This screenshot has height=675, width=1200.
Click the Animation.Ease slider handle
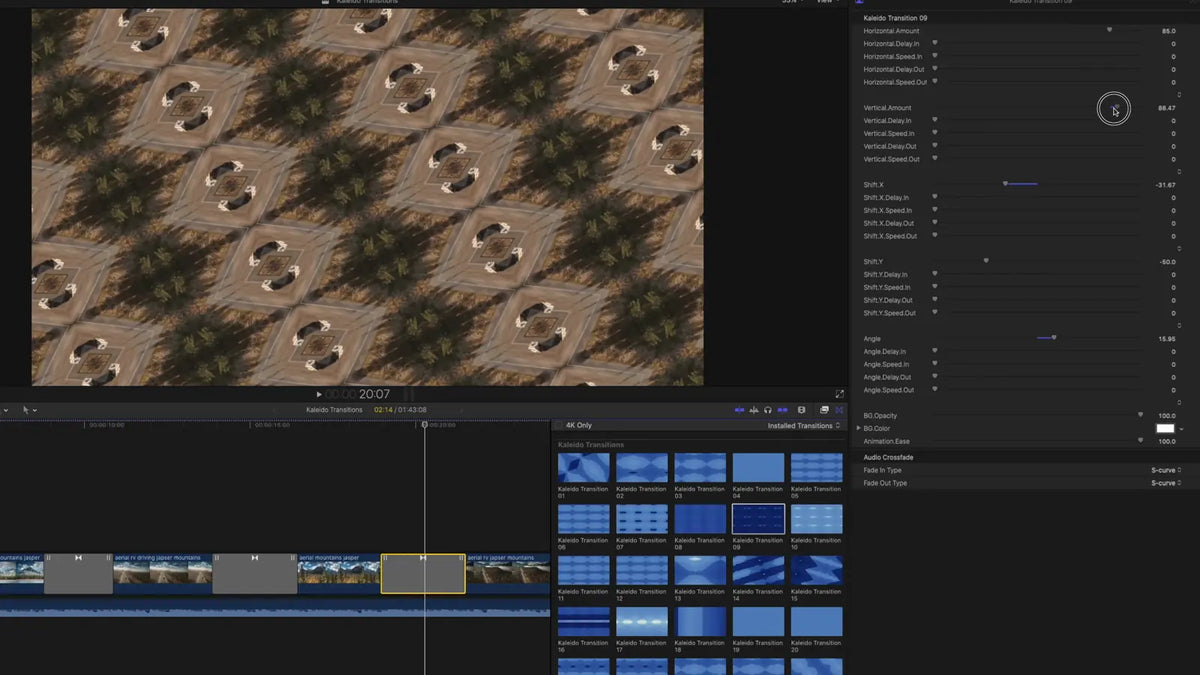point(1140,440)
